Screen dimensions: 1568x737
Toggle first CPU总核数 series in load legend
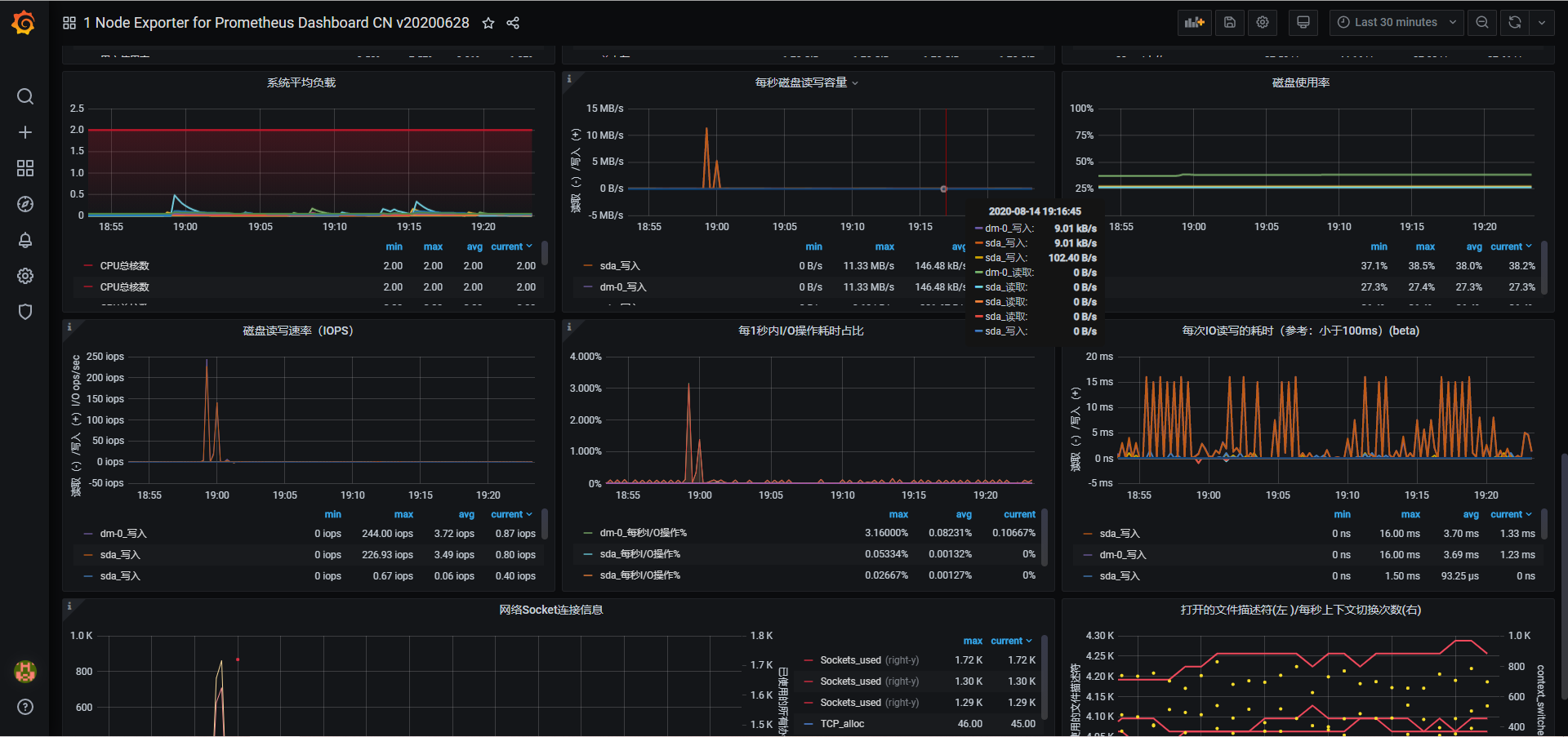124,266
